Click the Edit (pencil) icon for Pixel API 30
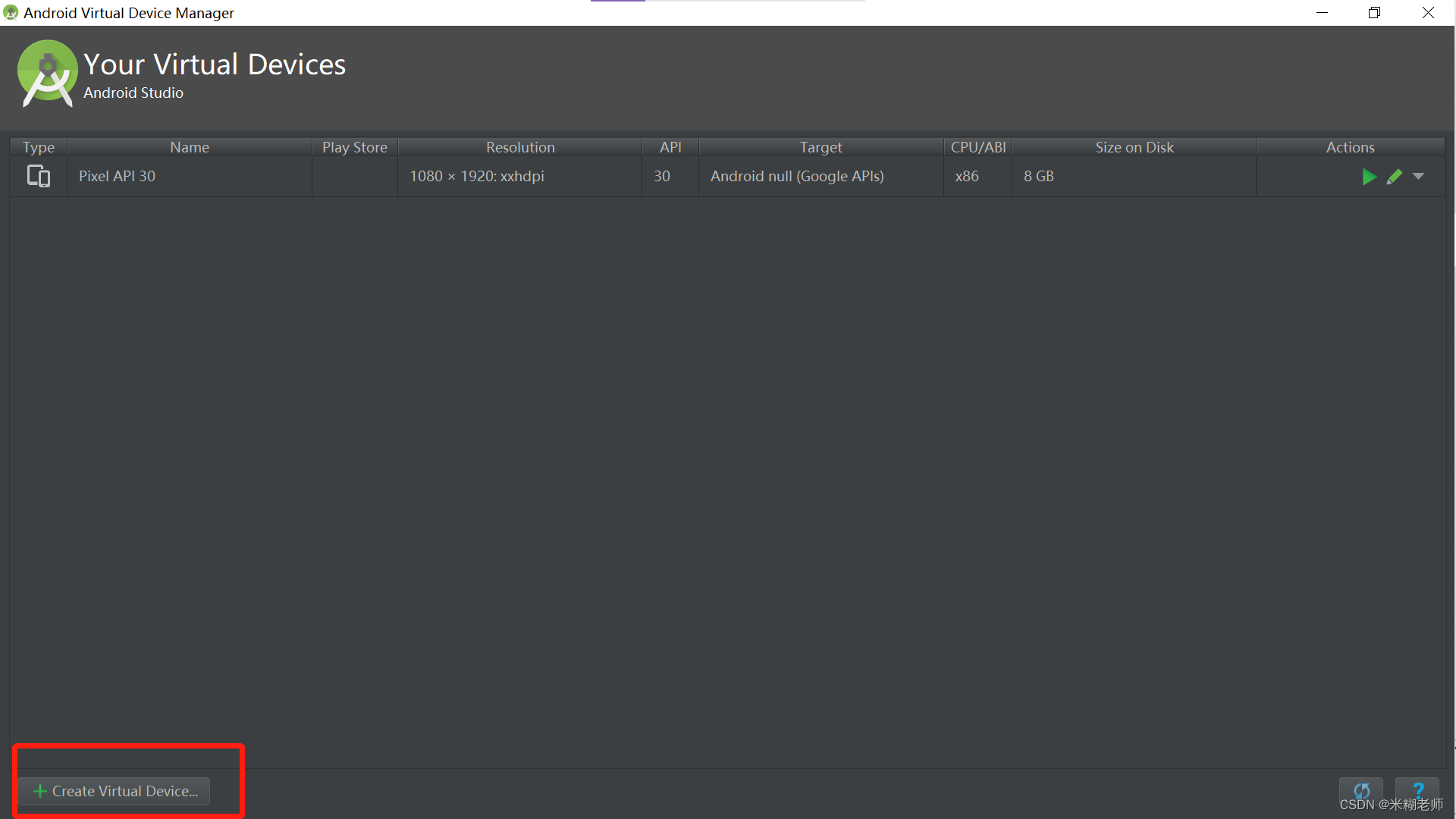 [1393, 176]
